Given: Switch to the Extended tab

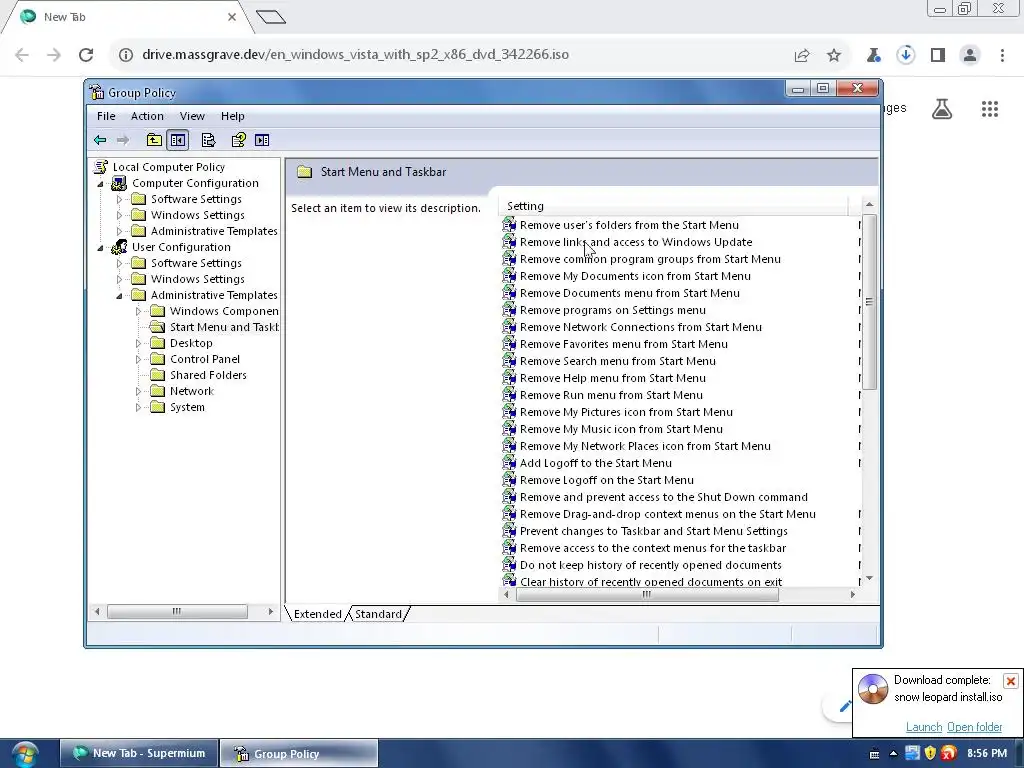Looking at the screenshot, I should (x=317, y=614).
